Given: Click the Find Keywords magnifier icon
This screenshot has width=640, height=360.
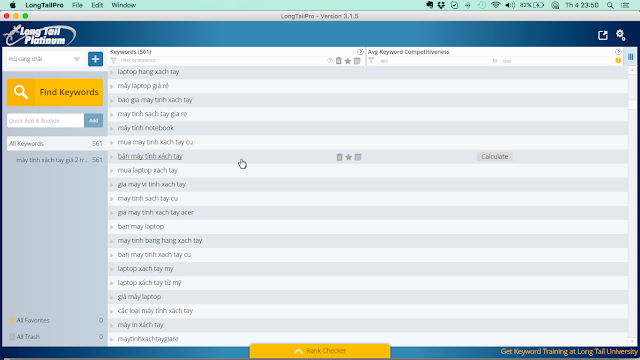Looking at the screenshot, I should pos(21,92).
